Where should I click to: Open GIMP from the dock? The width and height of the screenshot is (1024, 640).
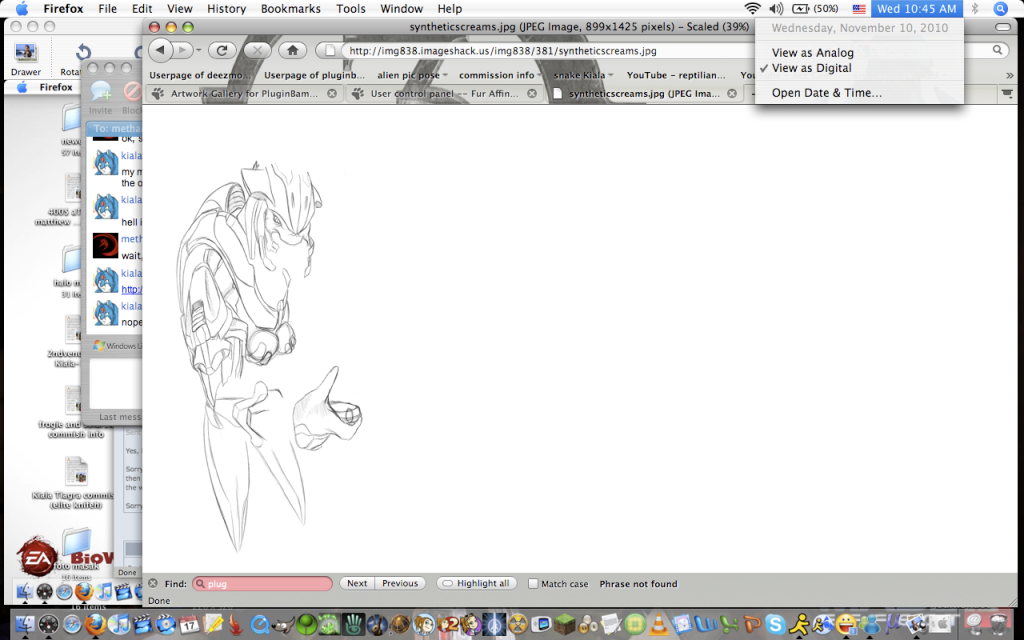[283, 625]
